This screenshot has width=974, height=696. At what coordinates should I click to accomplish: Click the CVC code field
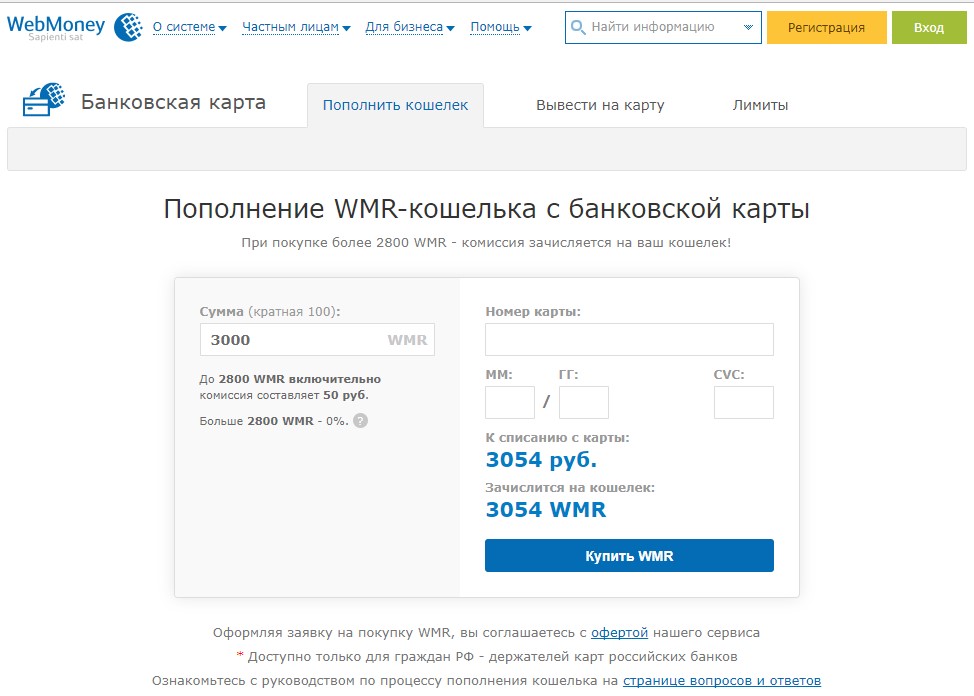pyautogui.click(x=743, y=403)
